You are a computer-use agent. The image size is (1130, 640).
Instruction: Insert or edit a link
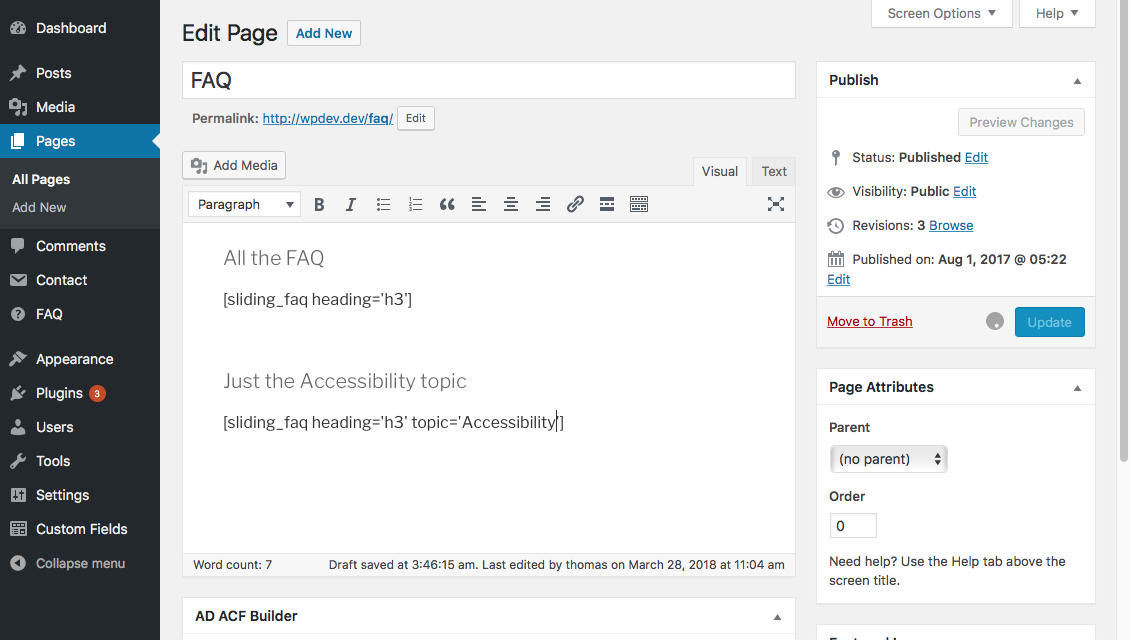(575, 205)
